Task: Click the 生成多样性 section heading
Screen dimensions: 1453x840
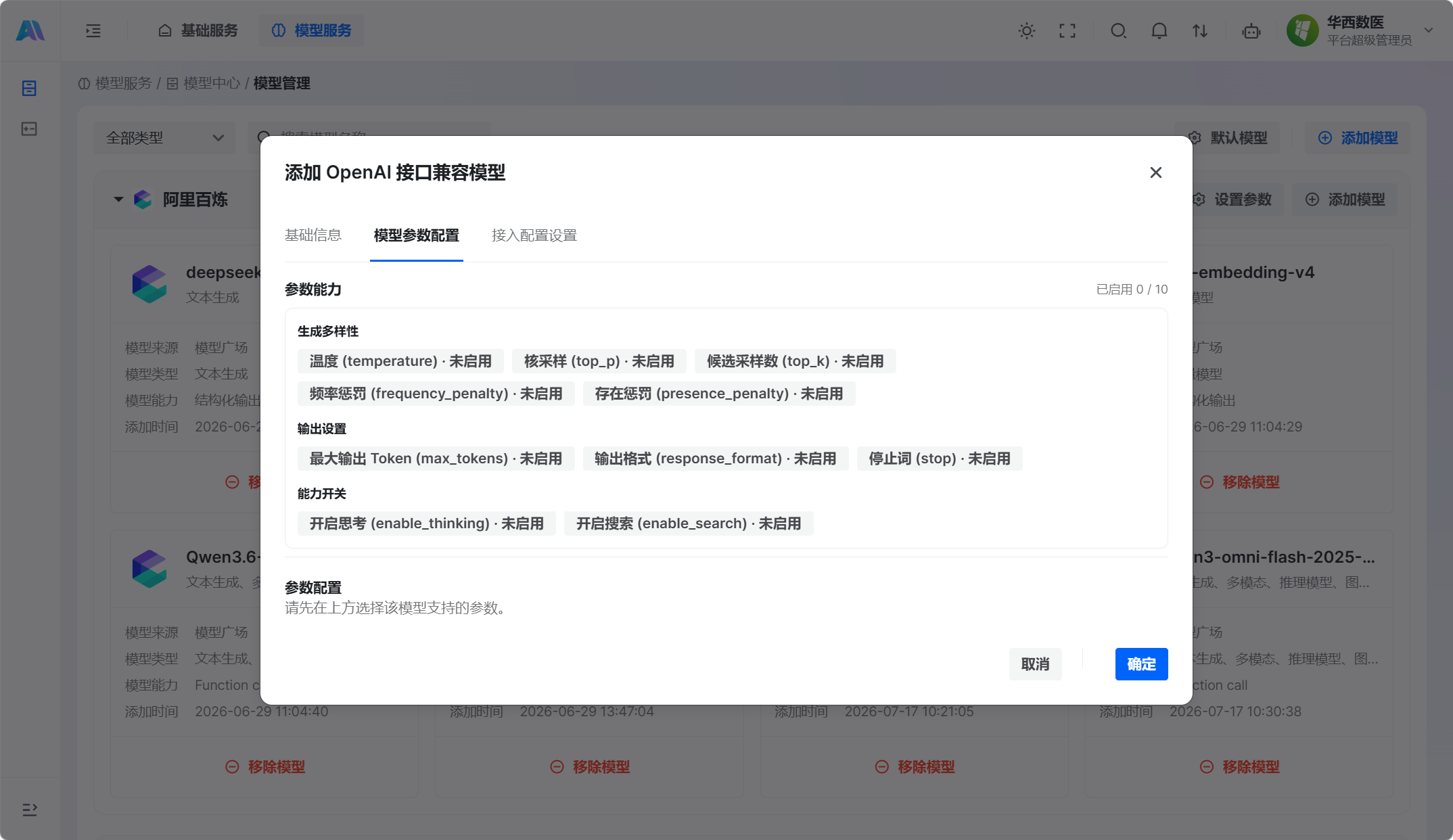Action: pos(328,331)
